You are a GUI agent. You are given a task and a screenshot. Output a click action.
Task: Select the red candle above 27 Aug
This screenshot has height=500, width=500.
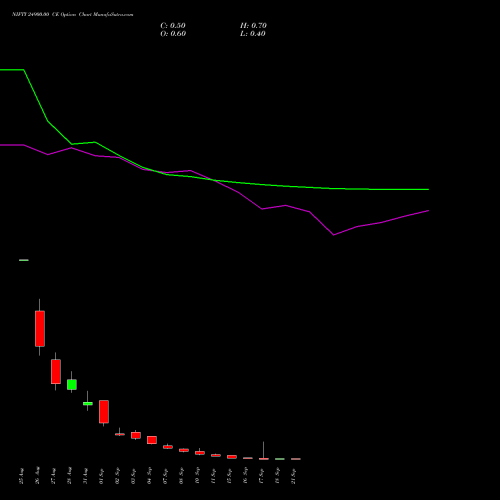56,371
